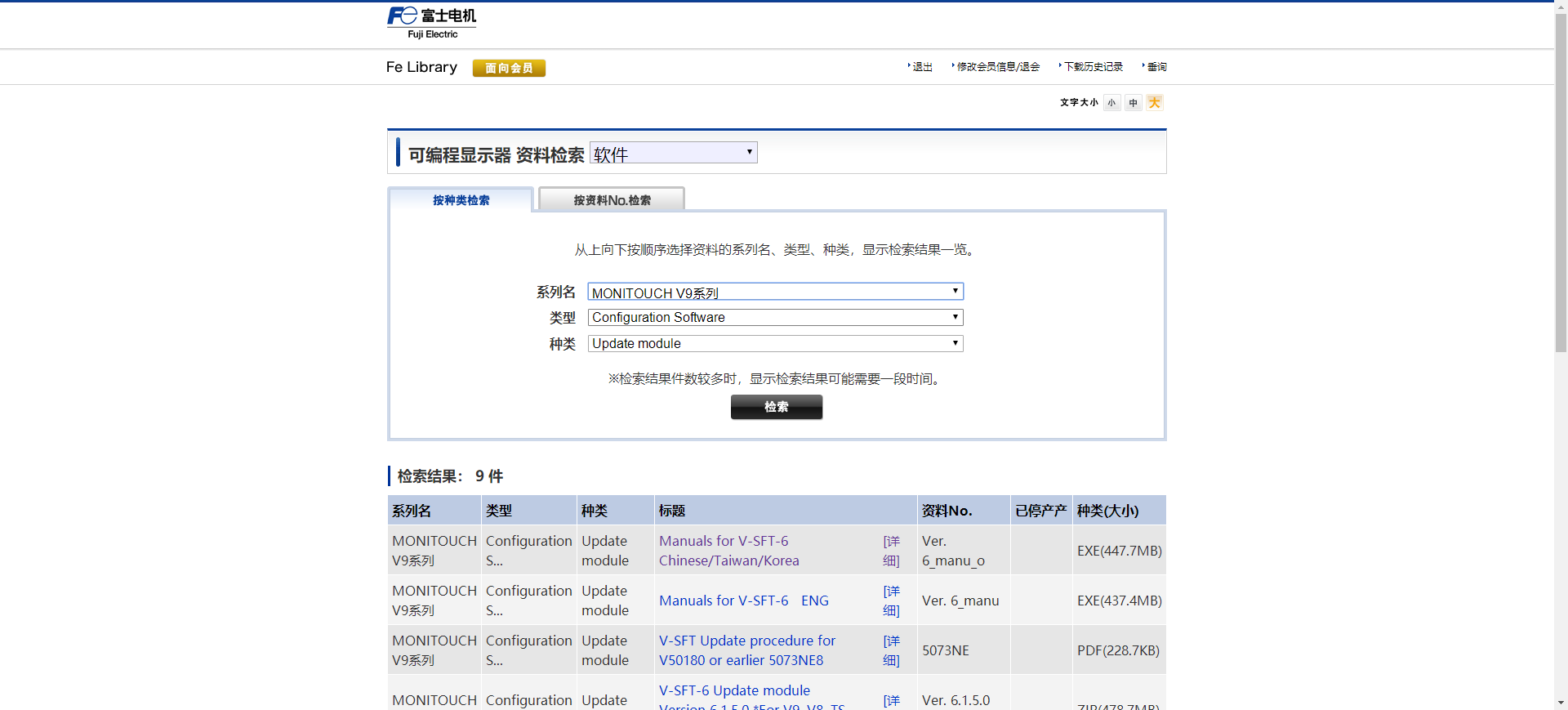Click the 退出 logout link
1568x710 pixels.
(922, 67)
